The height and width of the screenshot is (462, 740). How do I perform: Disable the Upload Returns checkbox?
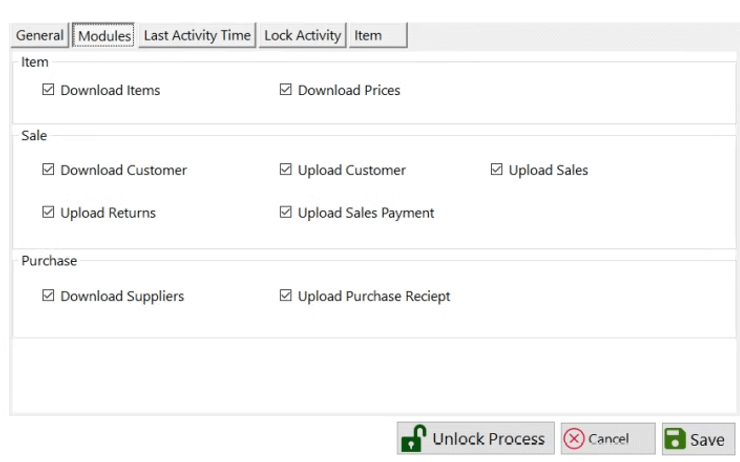(x=48, y=212)
